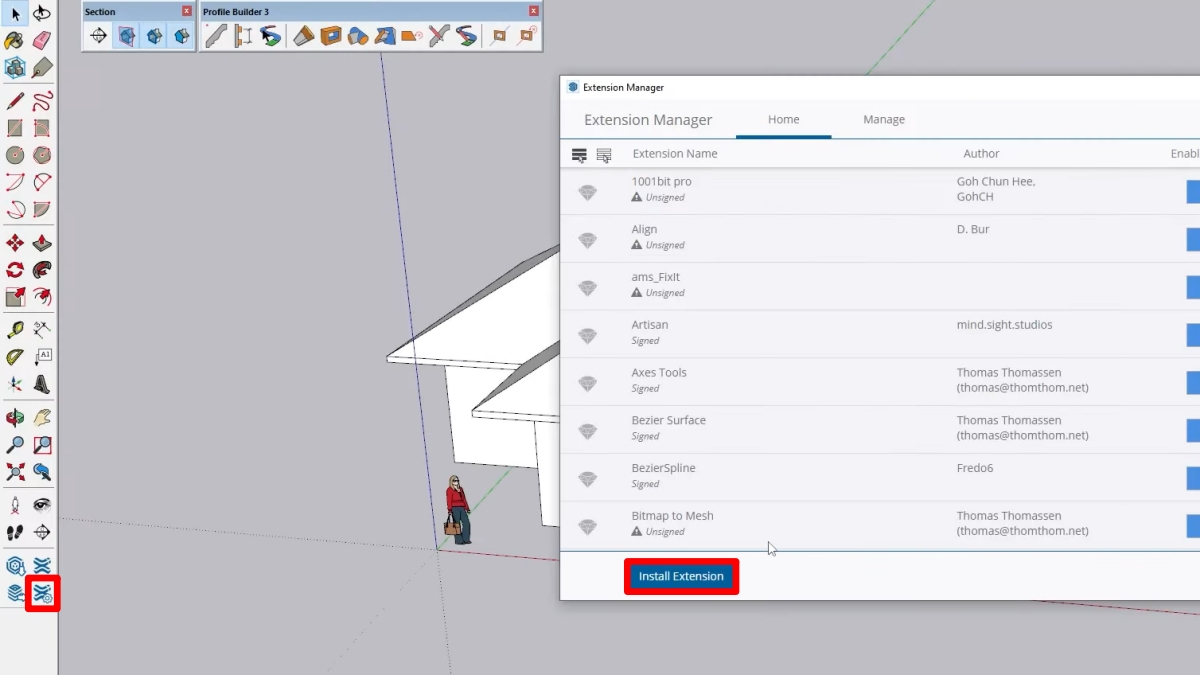1200x675 pixels.
Task: Activate the Pan hand tool
Action: (x=42, y=417)
